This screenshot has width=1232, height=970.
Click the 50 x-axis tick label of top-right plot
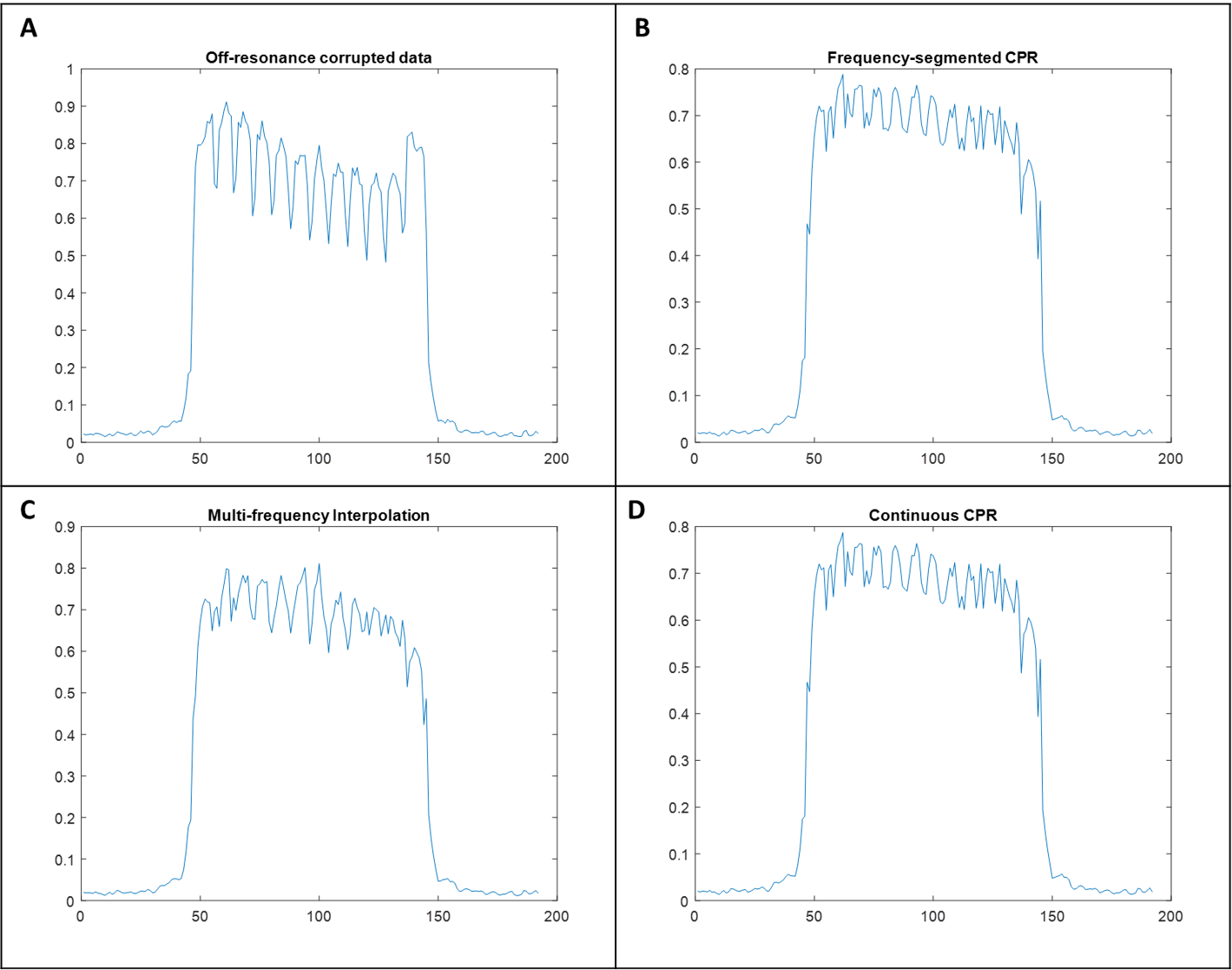point(814,459)
